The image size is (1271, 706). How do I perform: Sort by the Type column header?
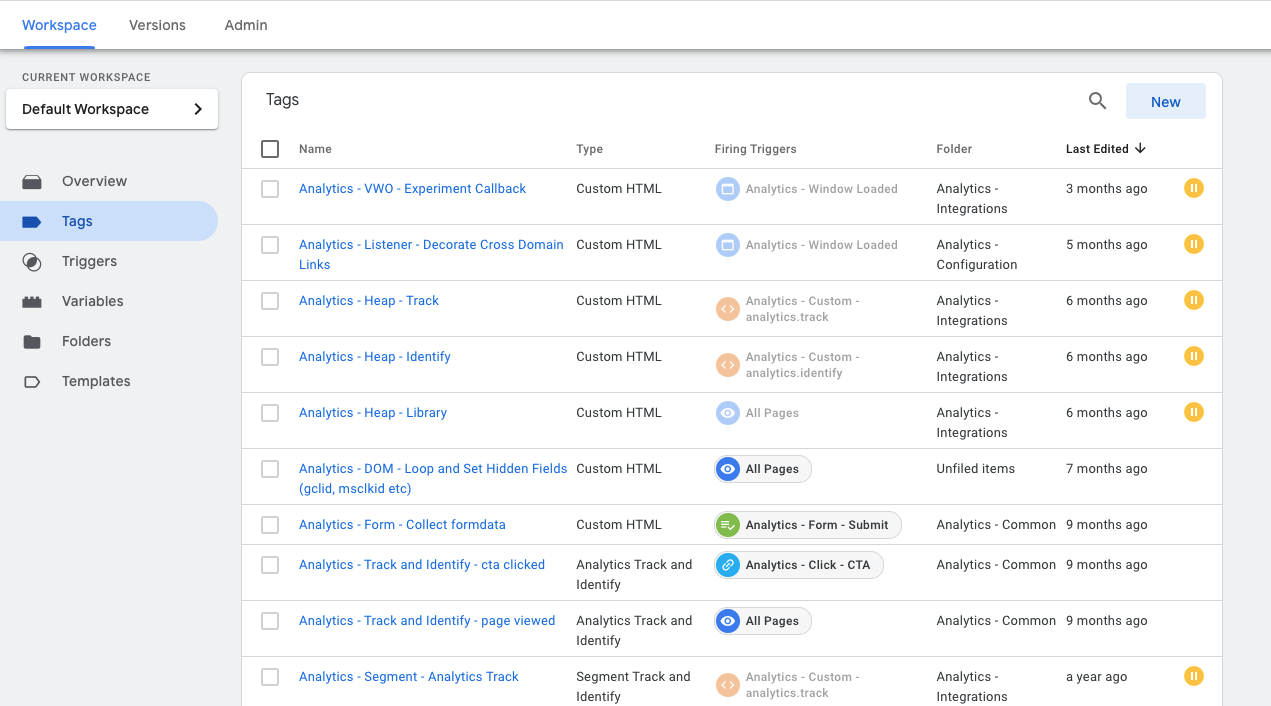(590, 149)
